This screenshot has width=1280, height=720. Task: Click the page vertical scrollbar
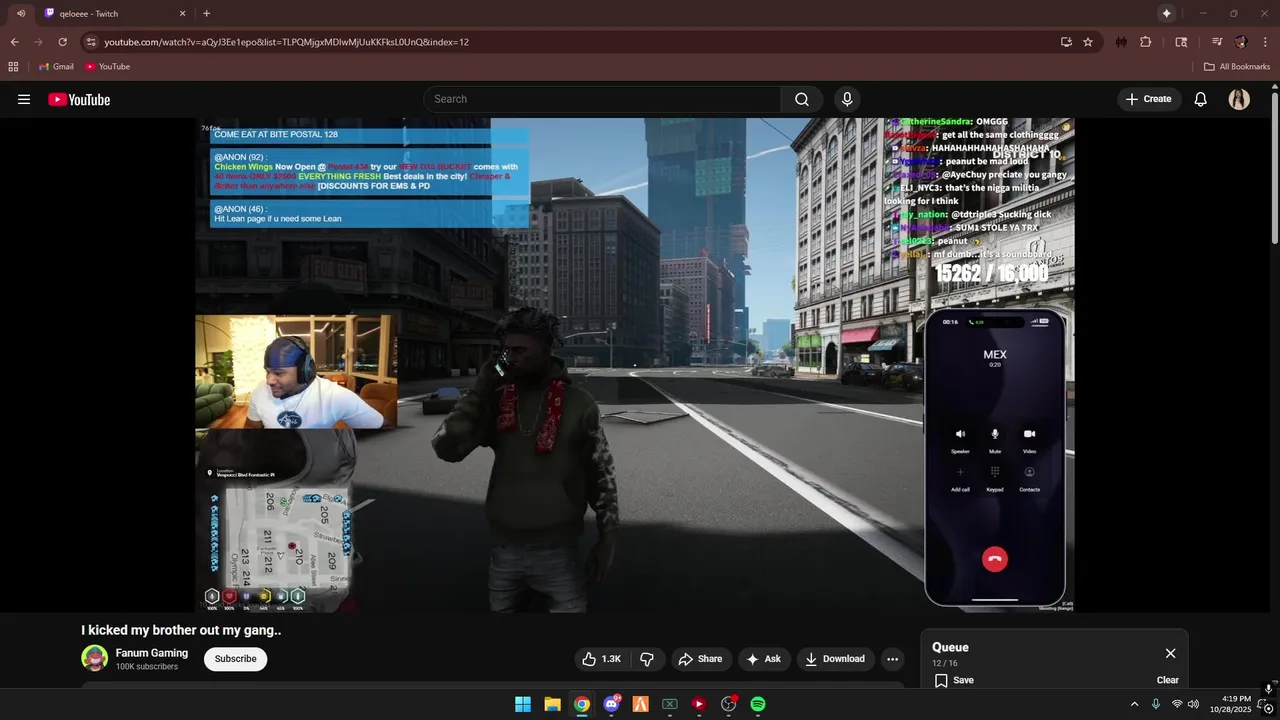point(1275,168)
